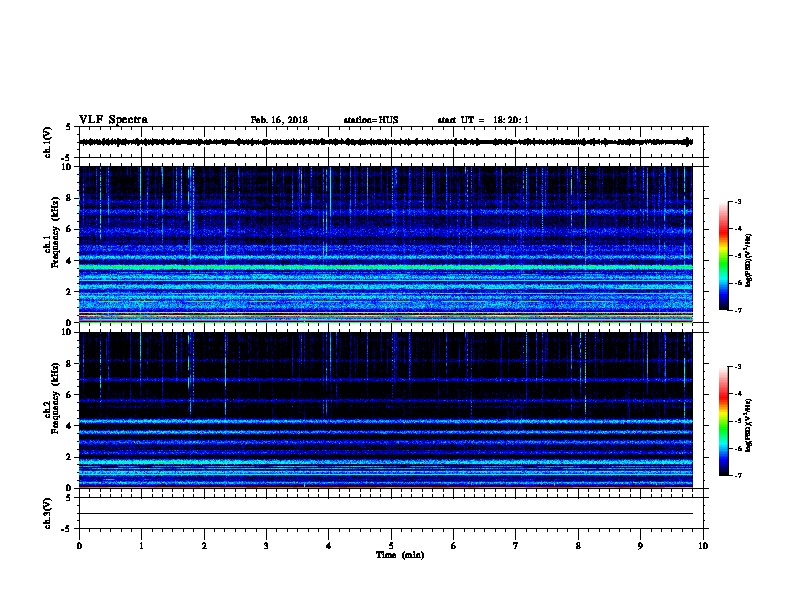This screenshot has width=792, height=612.
Task: Select the date text "Feb. 16, 2018"
Action: point(279,120)
